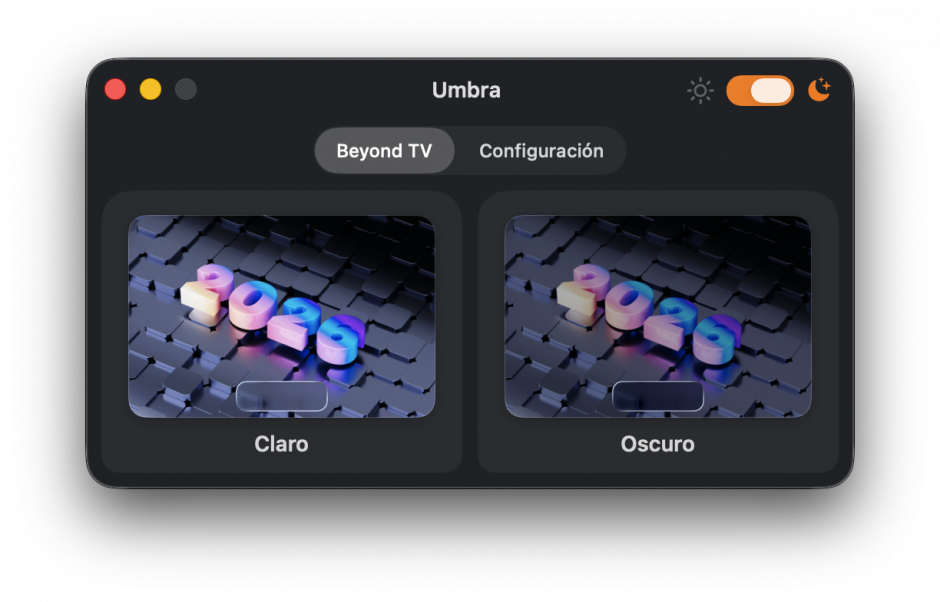
Task: Click the orange track of the appearance switch
Action: point(738,91)
